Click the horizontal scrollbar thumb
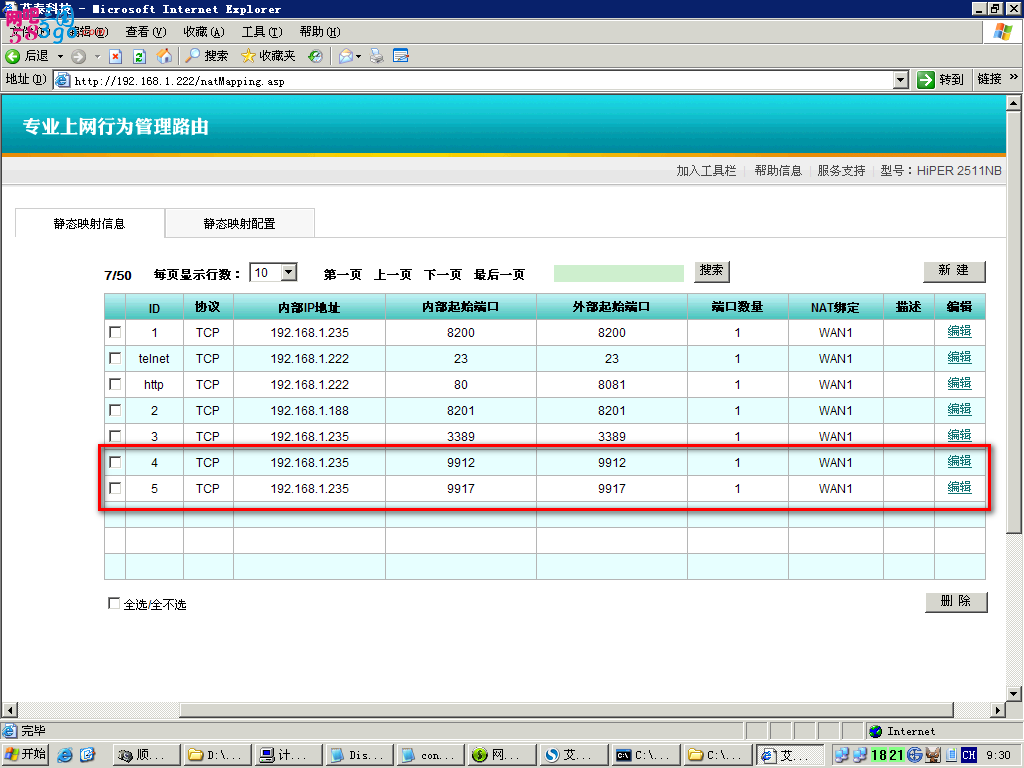The width and height of the screenshot is (1024, 768). click(566, 710)
